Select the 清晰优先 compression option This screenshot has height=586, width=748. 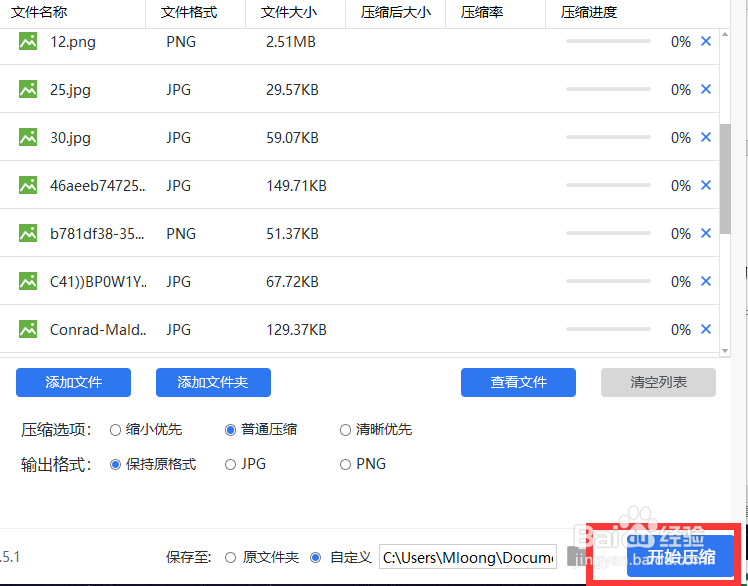coord(345,430)
